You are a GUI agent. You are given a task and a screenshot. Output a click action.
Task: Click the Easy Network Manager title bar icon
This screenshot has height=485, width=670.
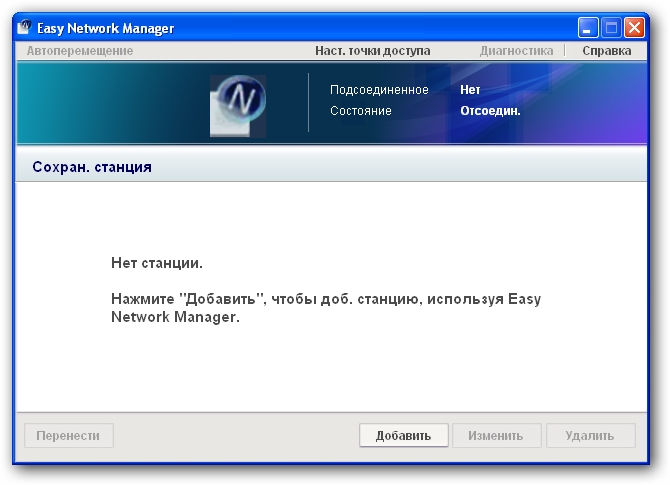24,27
